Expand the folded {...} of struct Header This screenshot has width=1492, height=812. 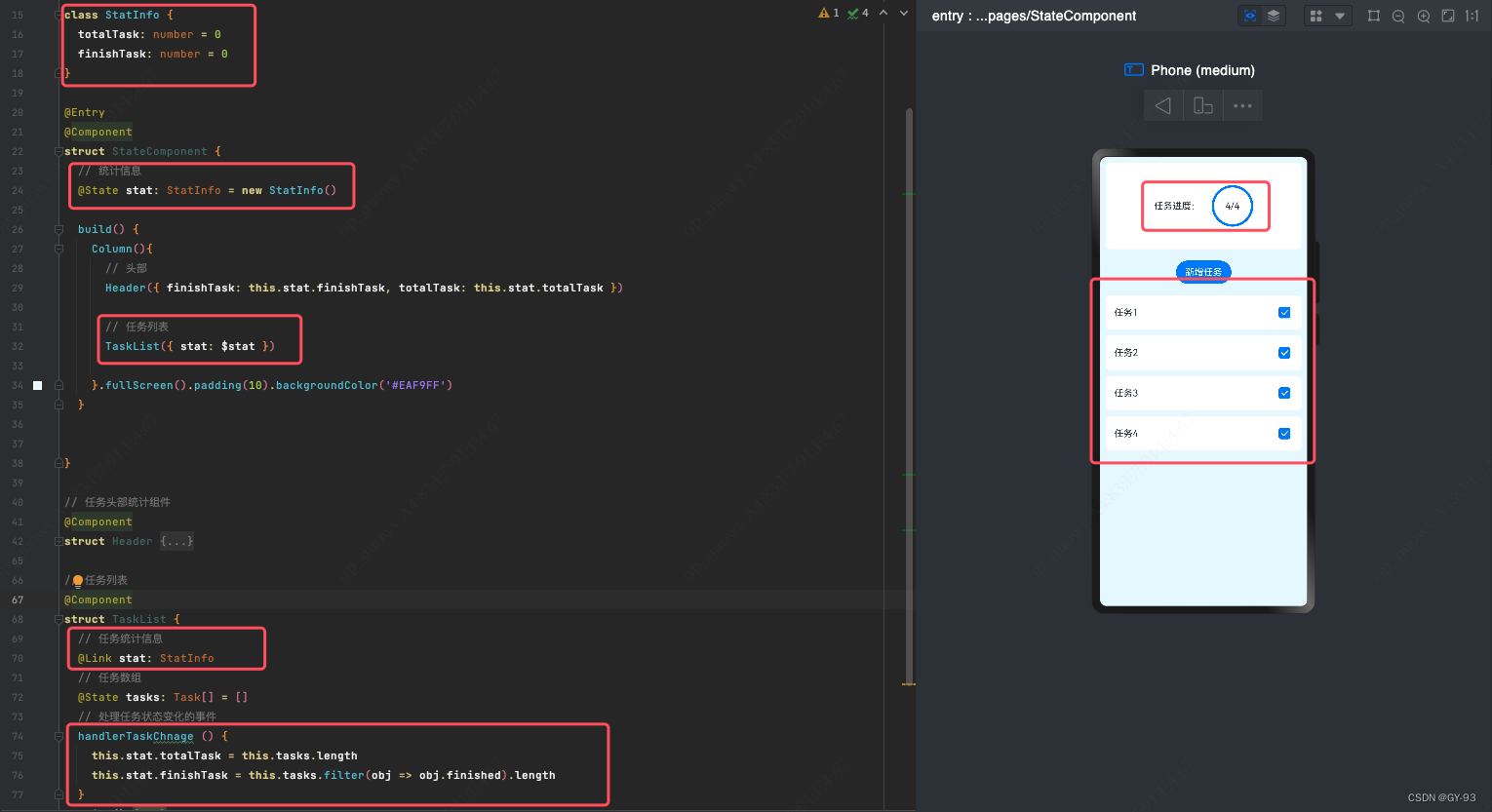(x=177, y=541)
